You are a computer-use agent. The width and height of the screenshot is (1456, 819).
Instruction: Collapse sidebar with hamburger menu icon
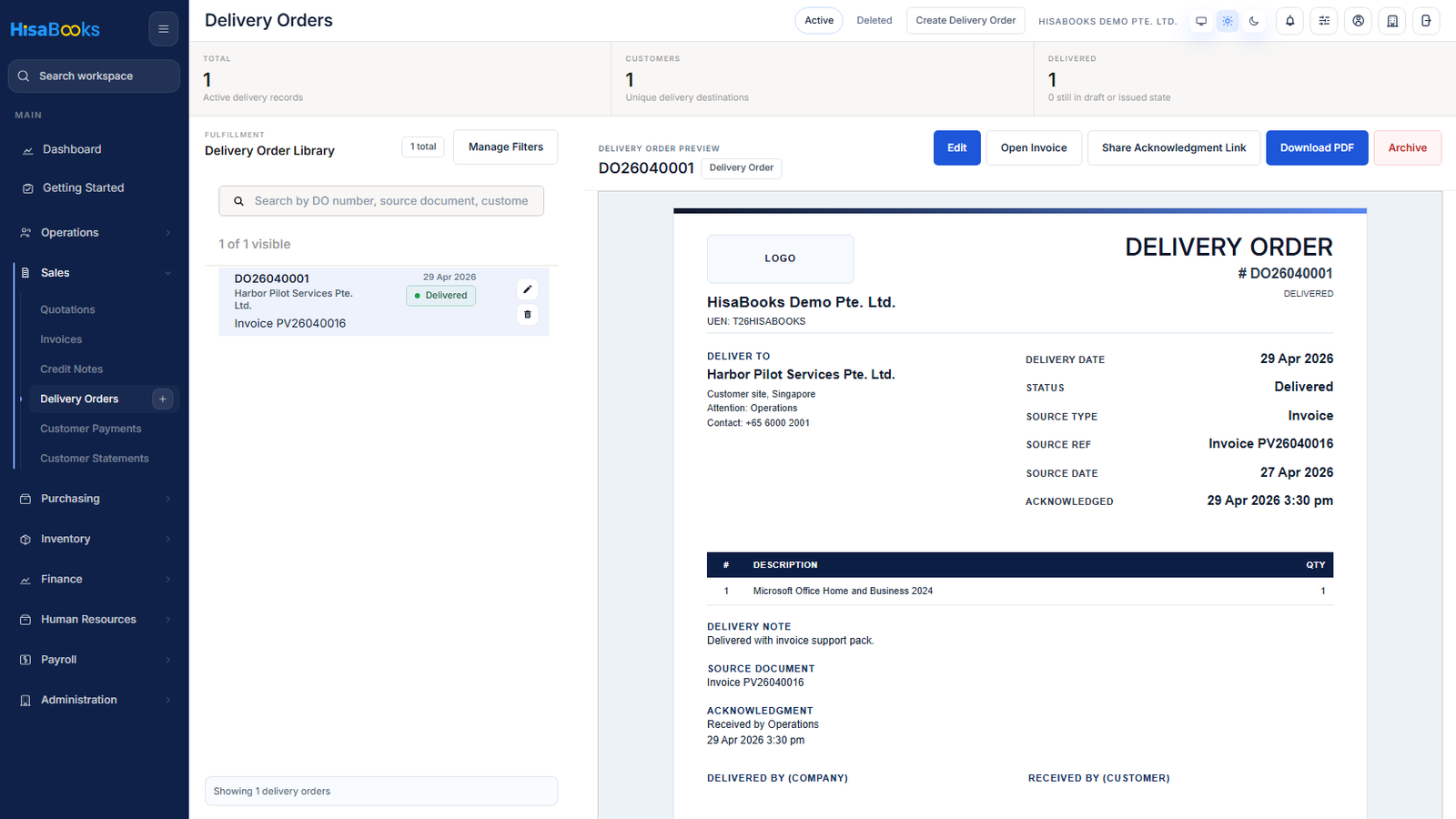point(164,29)
